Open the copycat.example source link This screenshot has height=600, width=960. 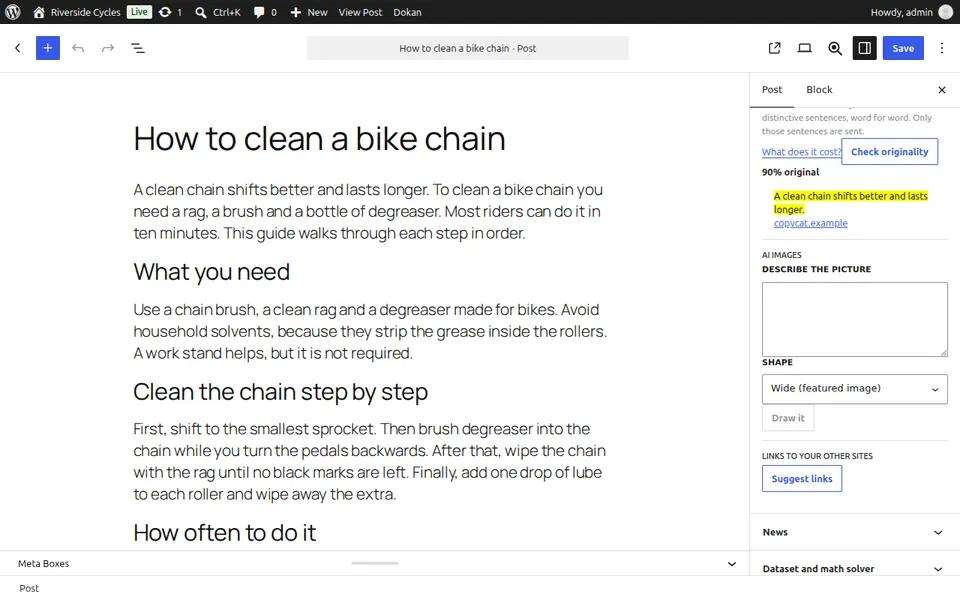(x=811, y=223)
